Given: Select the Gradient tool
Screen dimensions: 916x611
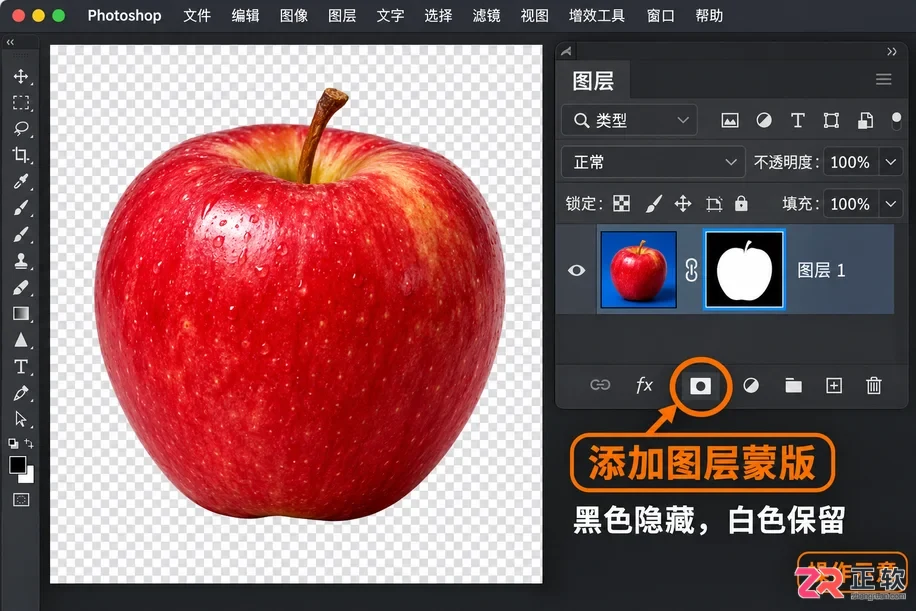Looking at the screenshot, I should click(21, 314).
